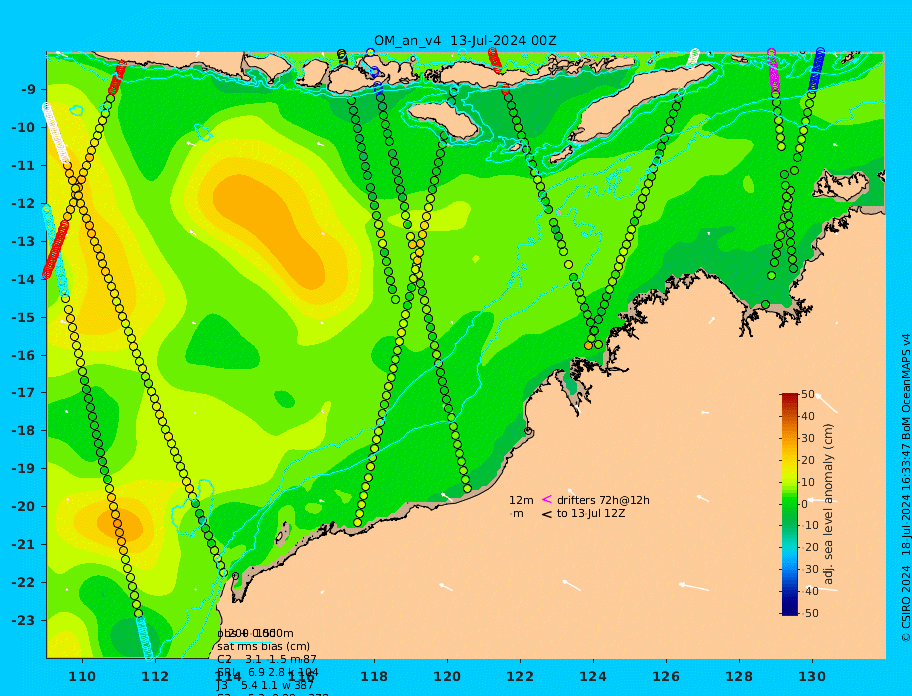Select the 'drifters 72h@12h' legend label
The image size is (912, 696).
(x=603, y=500)
